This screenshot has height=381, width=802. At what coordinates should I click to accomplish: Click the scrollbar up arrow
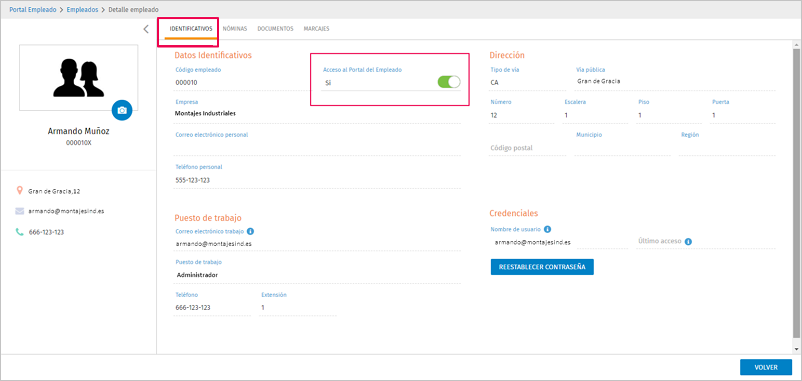click(x=796, y=44)
